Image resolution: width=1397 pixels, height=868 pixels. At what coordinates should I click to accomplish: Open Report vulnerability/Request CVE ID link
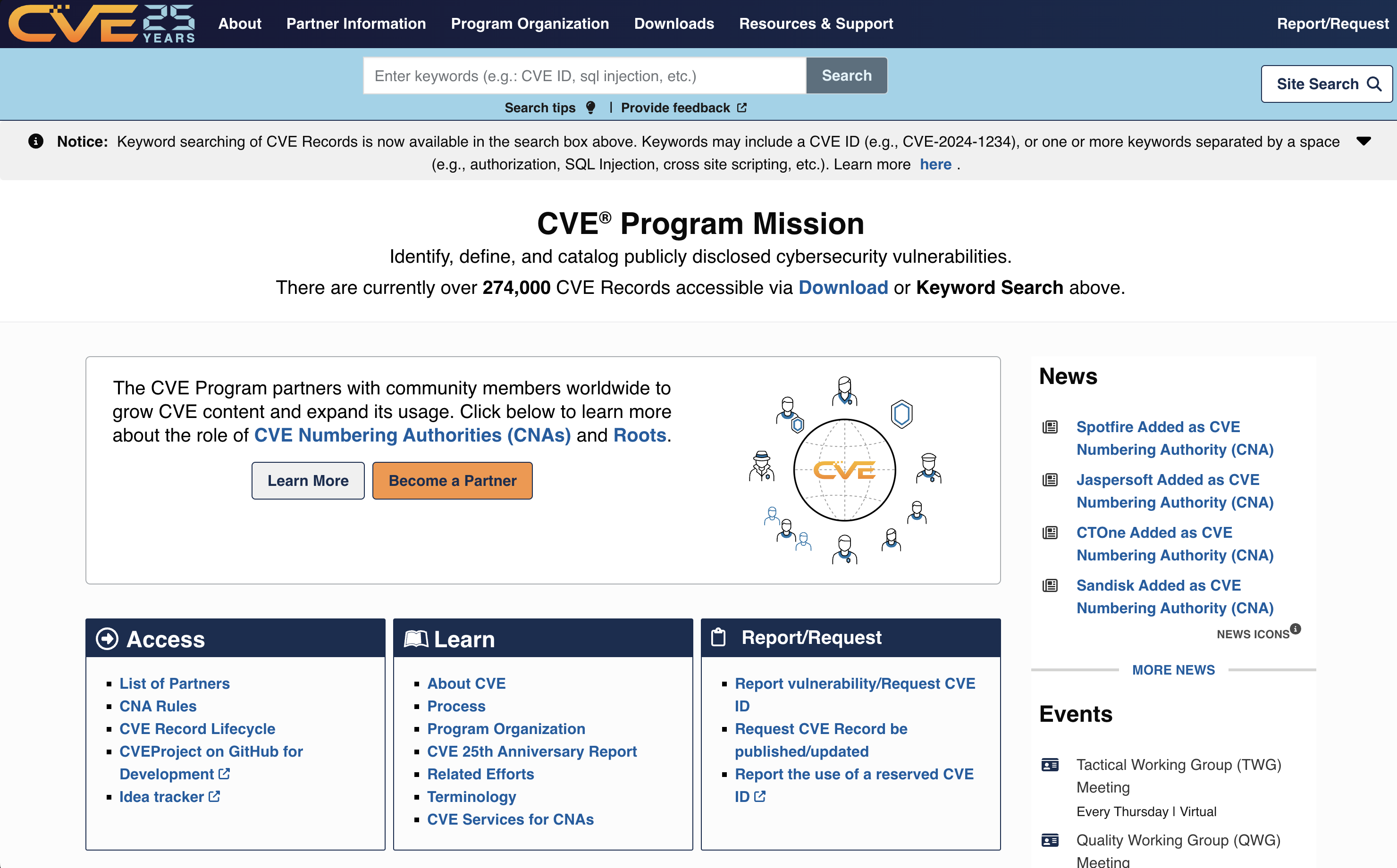855,694
